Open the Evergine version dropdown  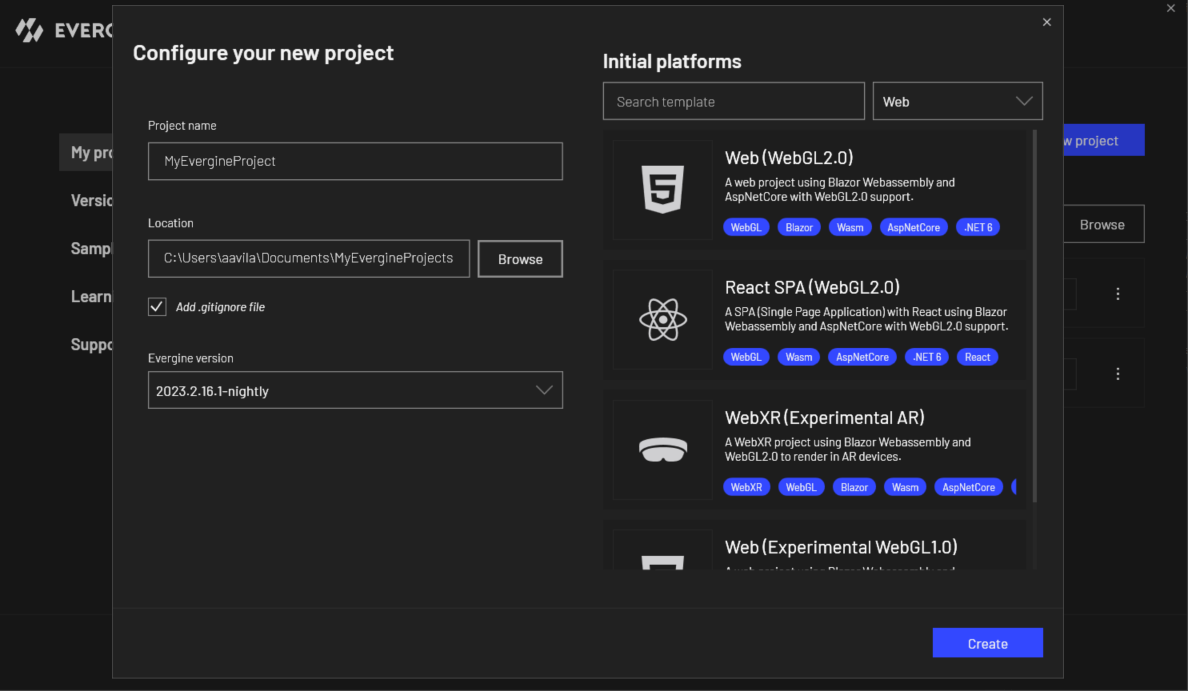(x=355, y=390)
